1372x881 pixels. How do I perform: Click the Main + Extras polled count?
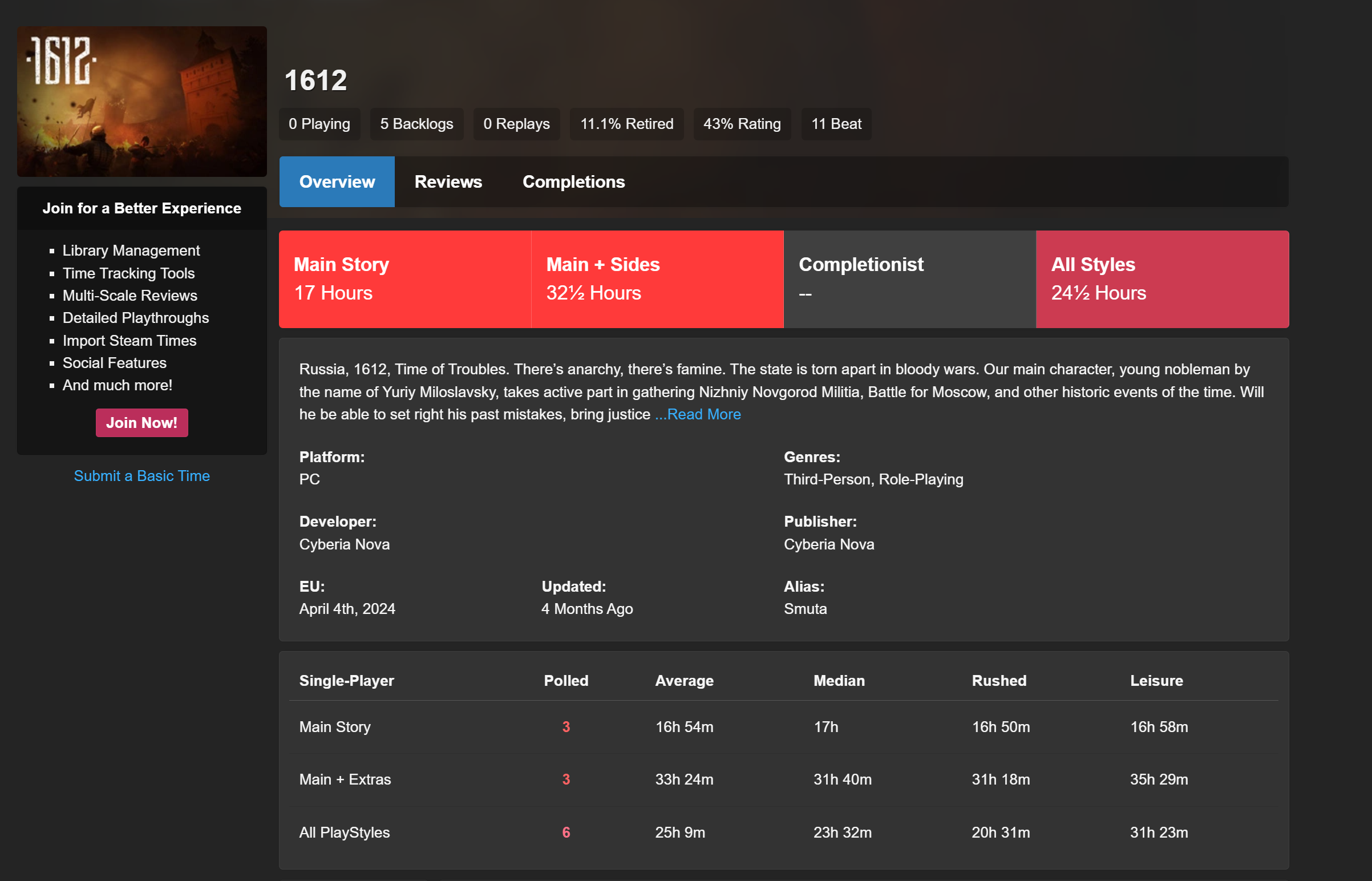[565, 780]
